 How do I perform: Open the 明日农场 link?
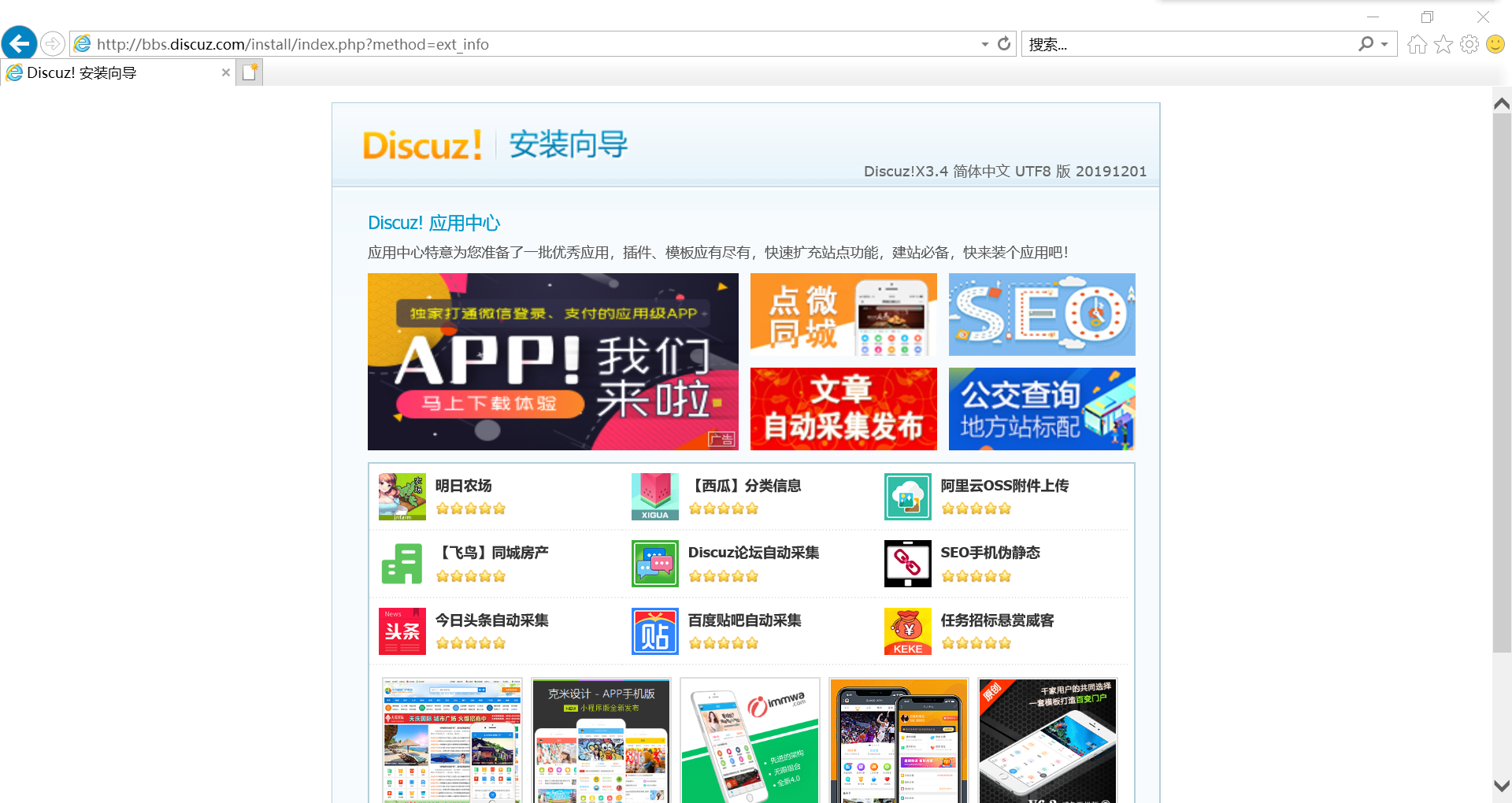pyautogui.click(x=464, y=486)
